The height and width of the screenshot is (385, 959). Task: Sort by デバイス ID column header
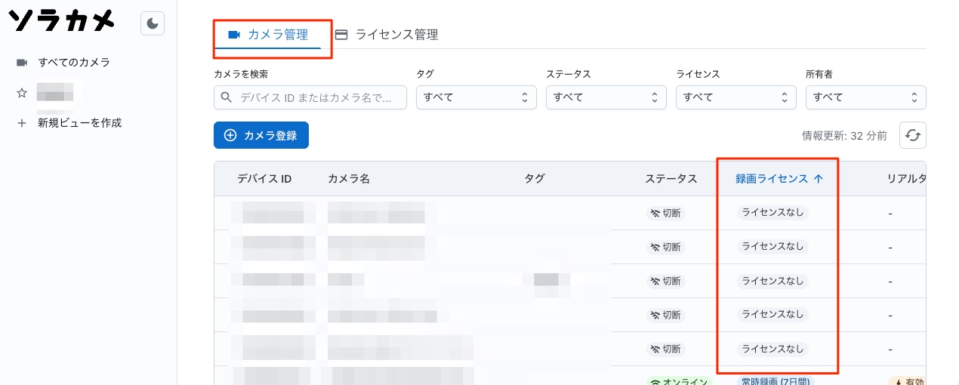[x=264, y=179]
